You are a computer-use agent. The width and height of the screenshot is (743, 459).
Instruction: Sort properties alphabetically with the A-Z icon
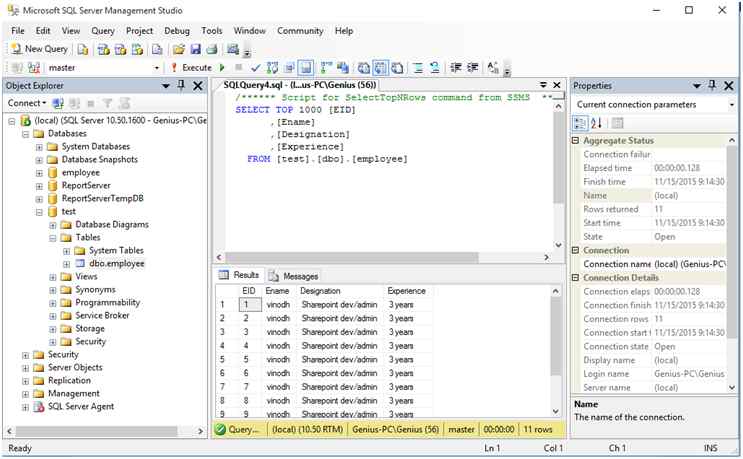pyautogui.click(x=597, y=123)
